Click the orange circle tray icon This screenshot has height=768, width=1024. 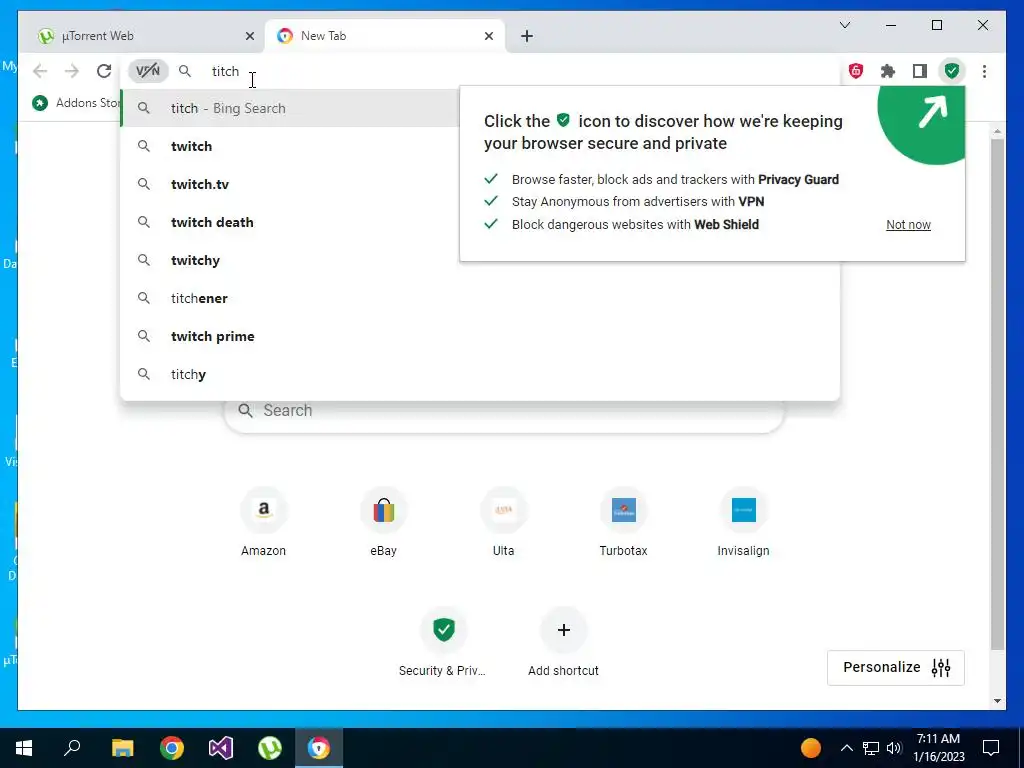(810, 748)
